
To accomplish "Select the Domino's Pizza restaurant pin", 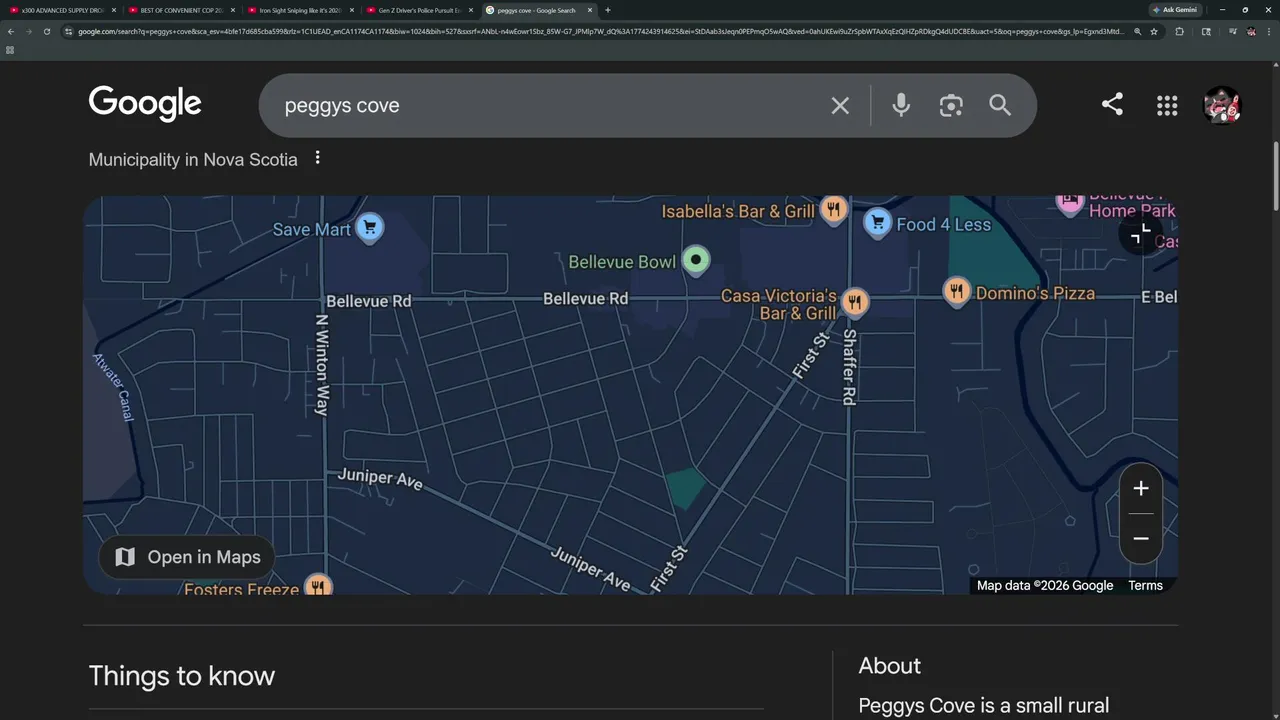I will 957,291.
